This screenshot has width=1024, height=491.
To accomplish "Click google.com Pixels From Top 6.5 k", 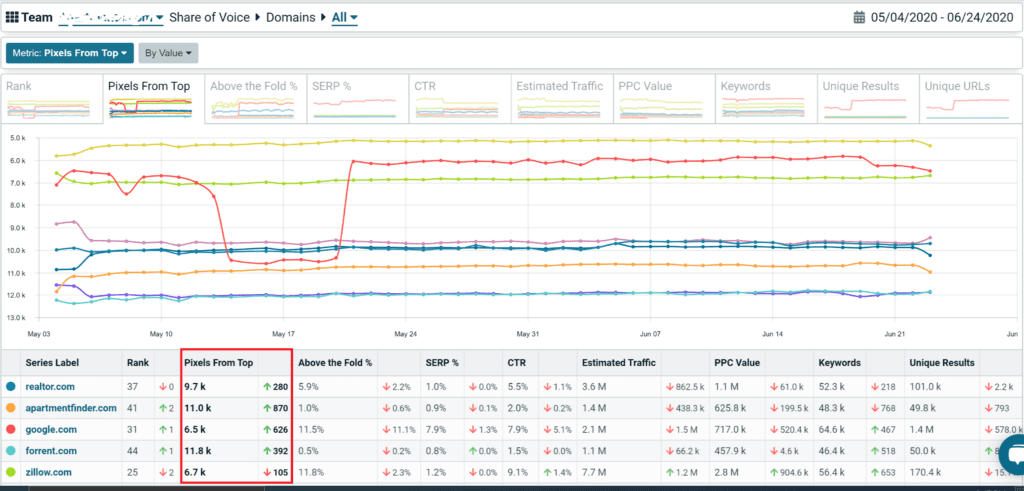I will point(196,430).
